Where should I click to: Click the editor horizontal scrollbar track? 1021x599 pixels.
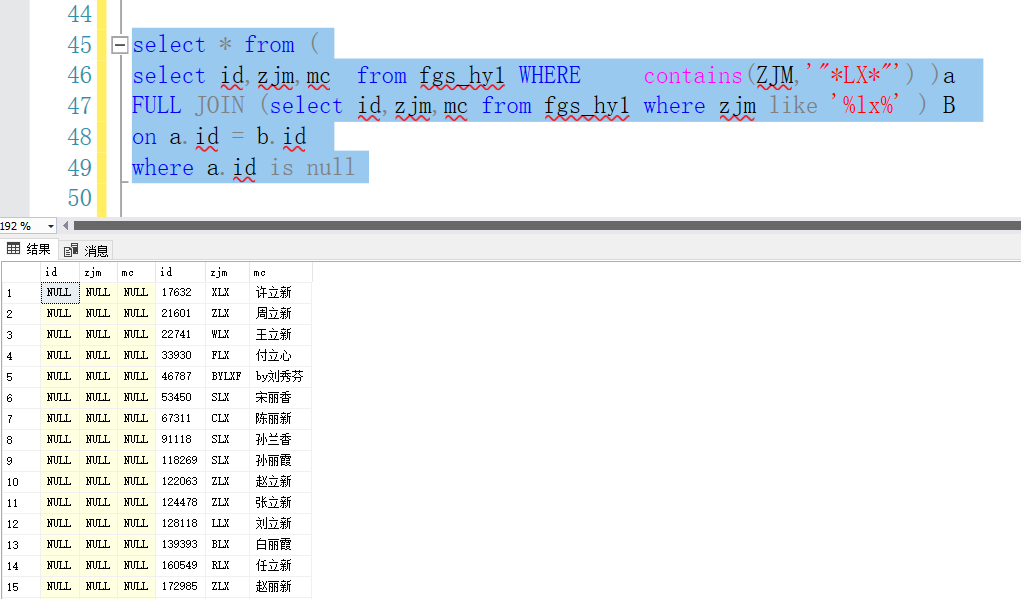pyautogui.click(x=547, y=226)
